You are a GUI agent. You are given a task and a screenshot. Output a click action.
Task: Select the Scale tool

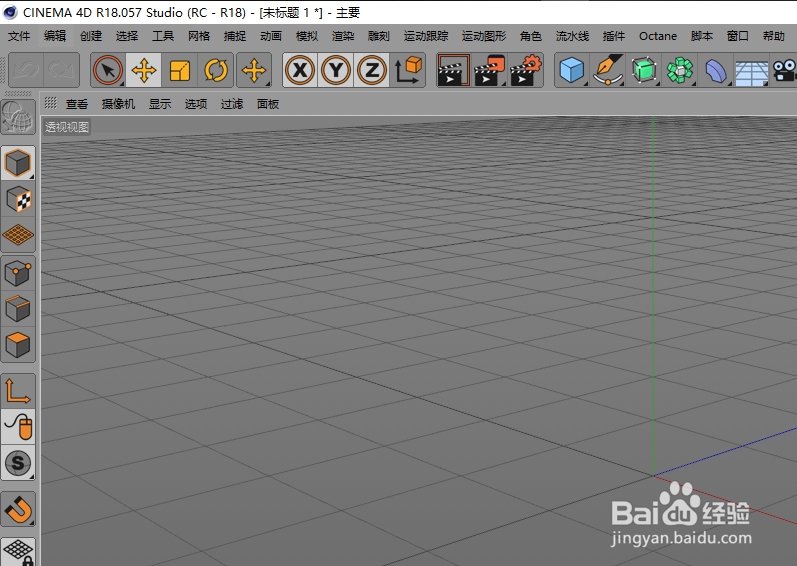[179, 70]
